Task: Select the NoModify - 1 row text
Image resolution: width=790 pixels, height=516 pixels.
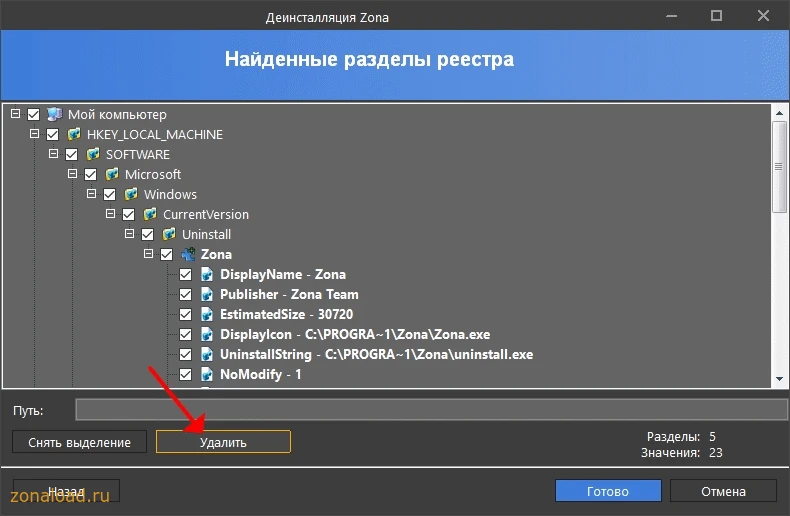Action: 260,374
